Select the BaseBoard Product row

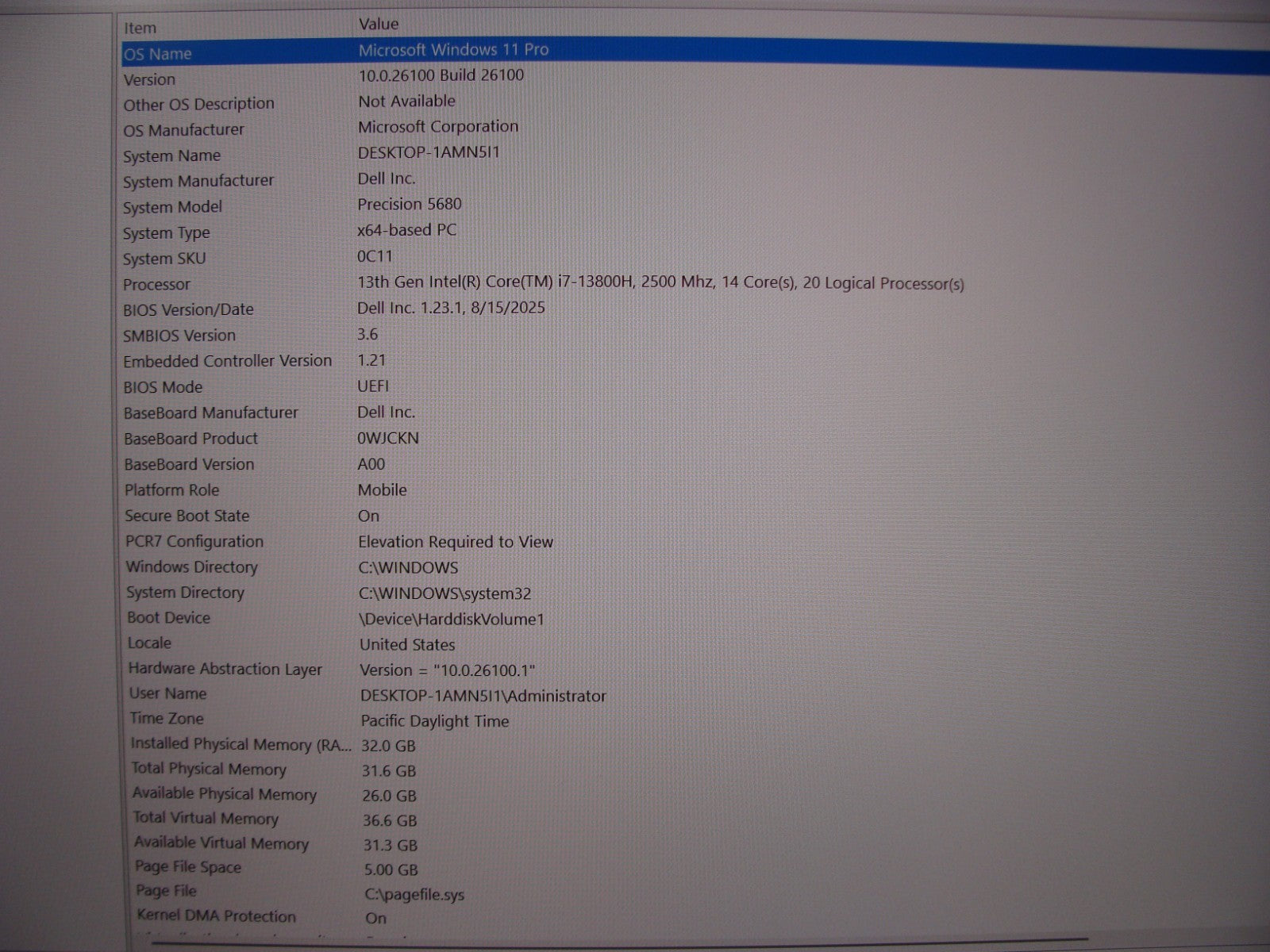[191, 439]
